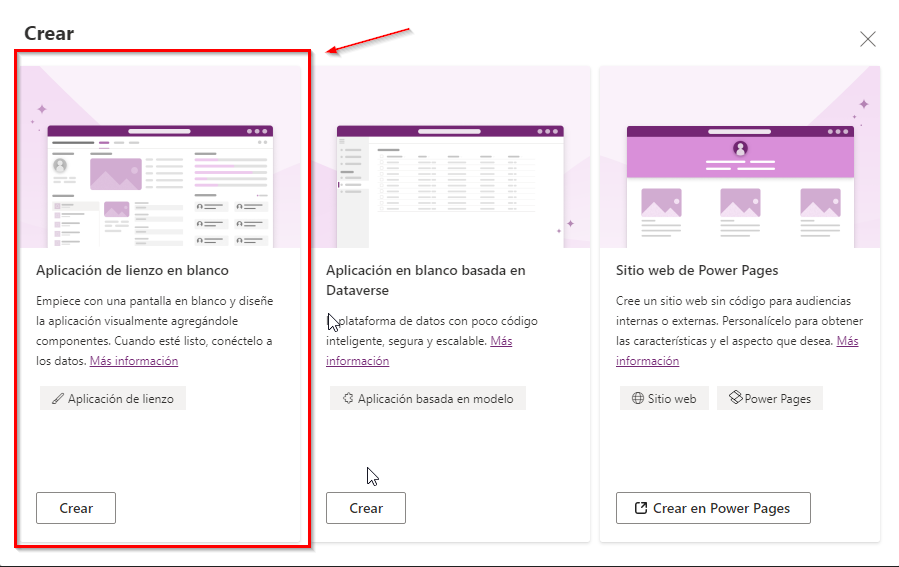Screen dimensions: 899x567
Task: Close the Crear dialog with the X
Action: point(867,39)
